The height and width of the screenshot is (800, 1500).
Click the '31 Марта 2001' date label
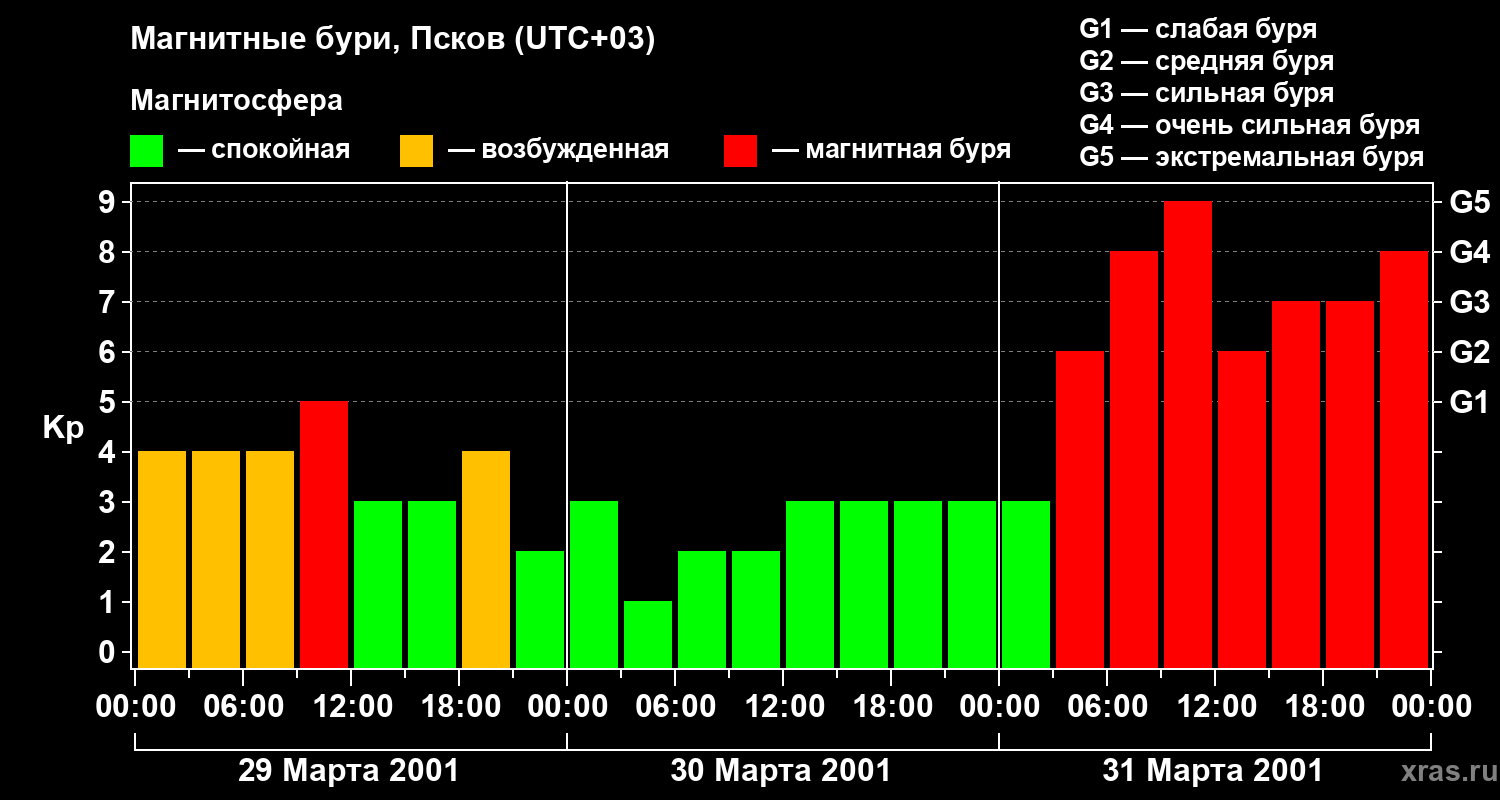[1212, 771]
